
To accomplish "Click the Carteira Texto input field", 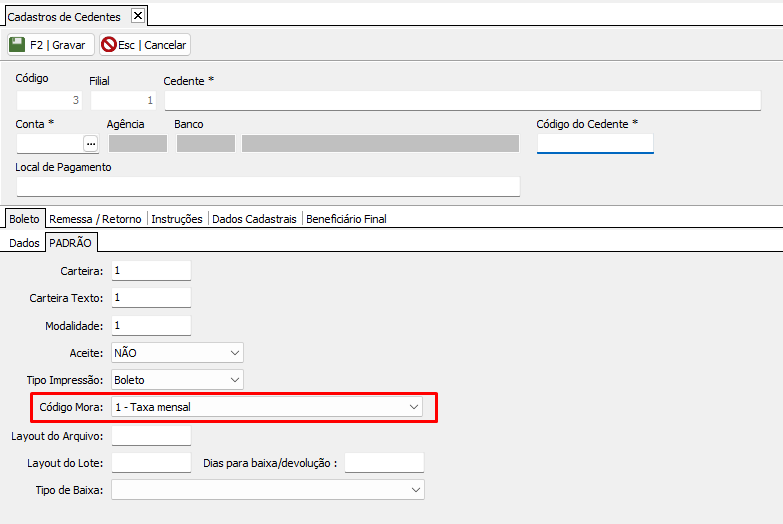I will [x=150, y=298].
